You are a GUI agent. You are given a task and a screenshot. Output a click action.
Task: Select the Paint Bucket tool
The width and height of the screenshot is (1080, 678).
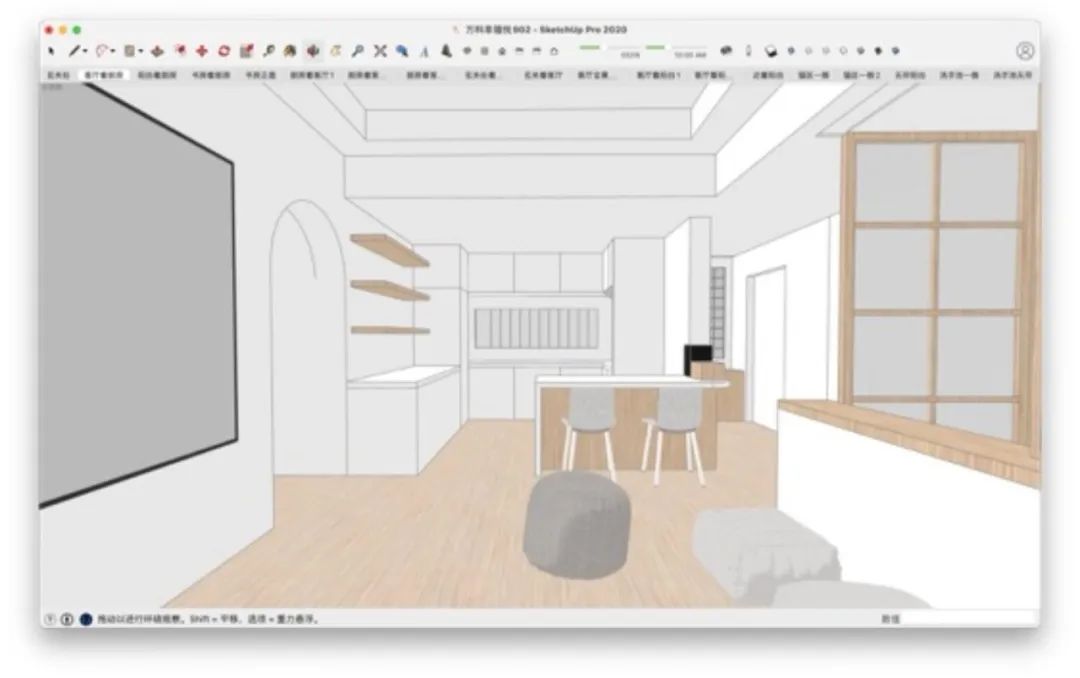[290, 50]
